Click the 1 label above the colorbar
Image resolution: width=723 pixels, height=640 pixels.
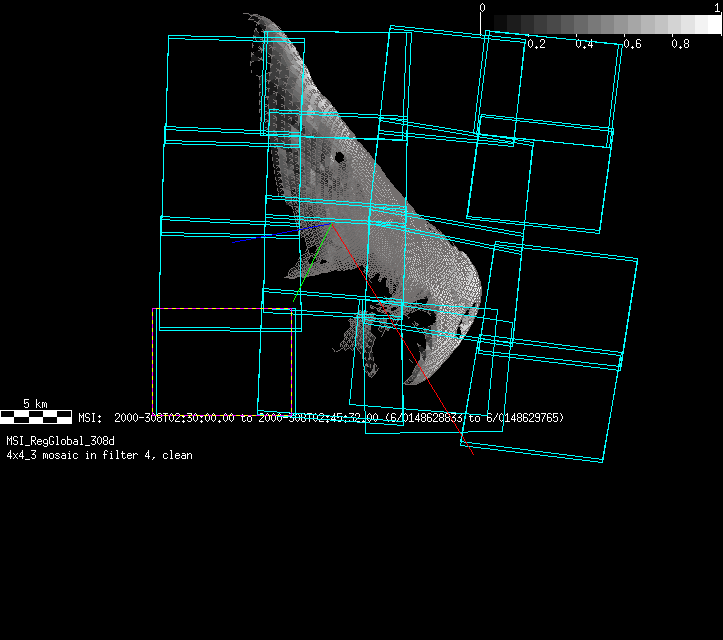coord(718,8)
